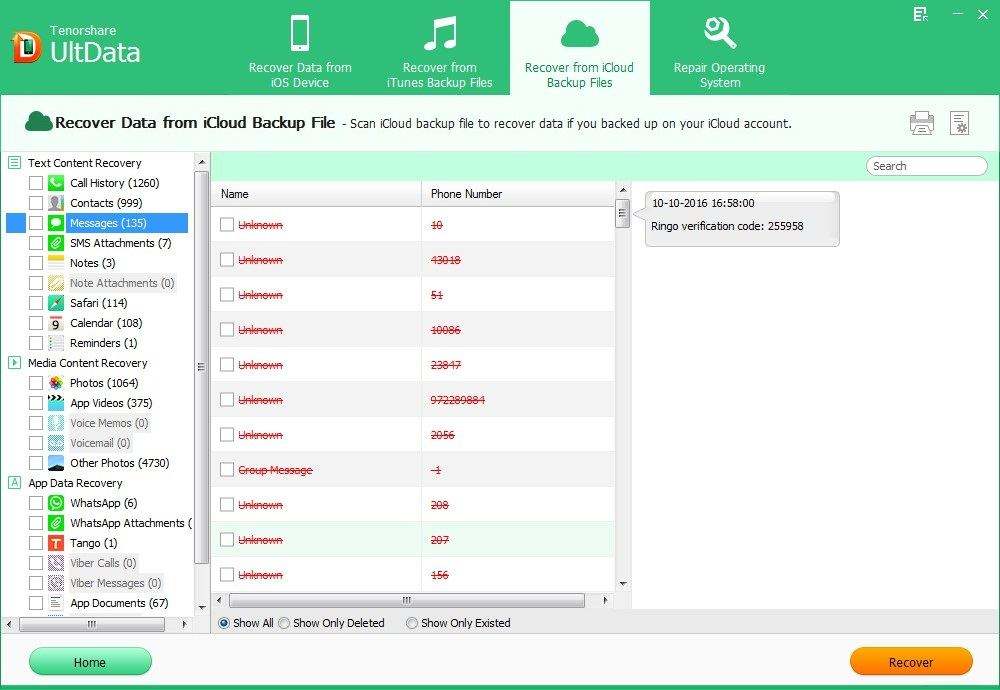Select the Show Only Deleted radio button
This screenshot has height=690, width=1000.
pyautogui.click(x=284, y=623)
